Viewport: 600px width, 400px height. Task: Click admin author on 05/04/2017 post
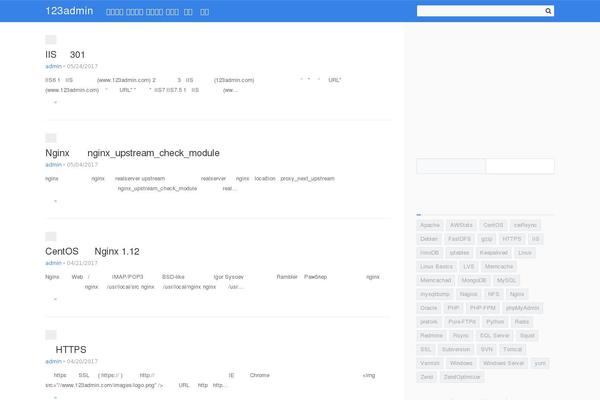(x=53, y=165)
